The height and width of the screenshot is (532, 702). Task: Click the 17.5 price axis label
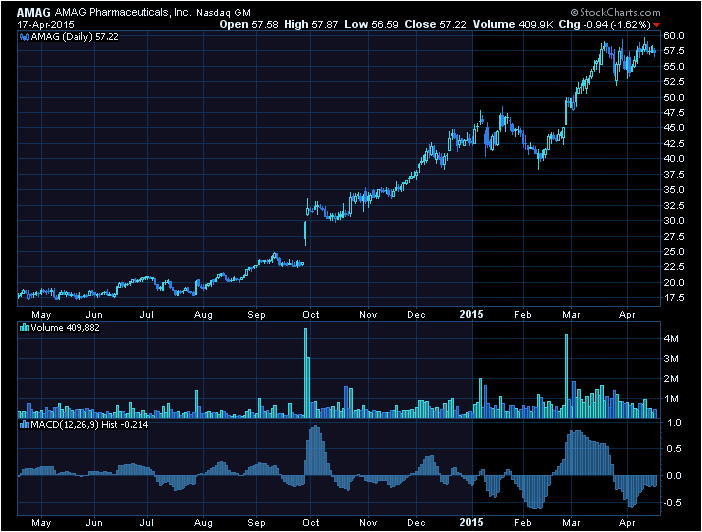[x=673, y=298]
